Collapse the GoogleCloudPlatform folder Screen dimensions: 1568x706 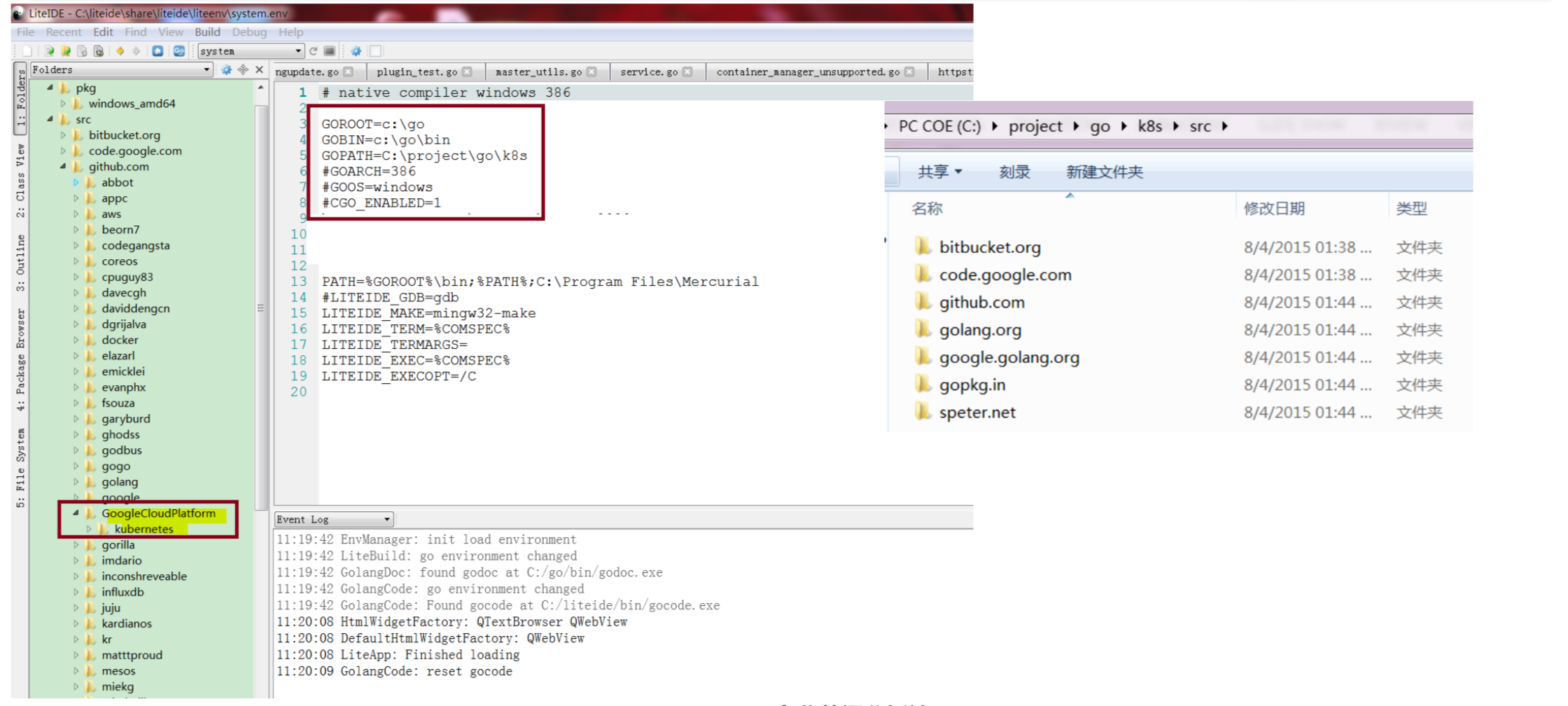click(x=76, y=513)
